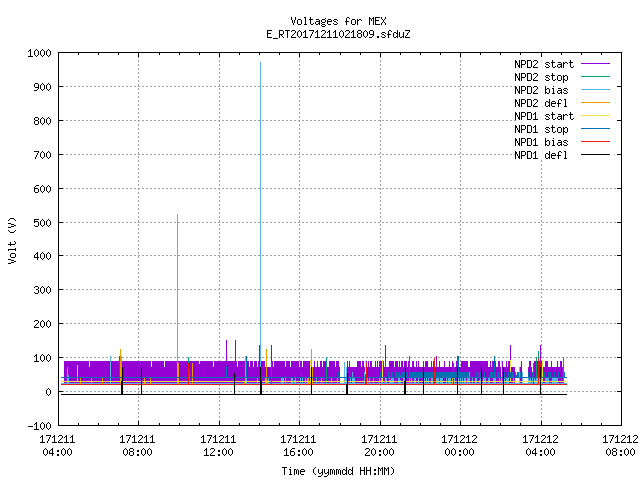Click the '171211 08:00' x-axis tick label
The height and width of the screenshot is (480, 640).
coord(138,445)
